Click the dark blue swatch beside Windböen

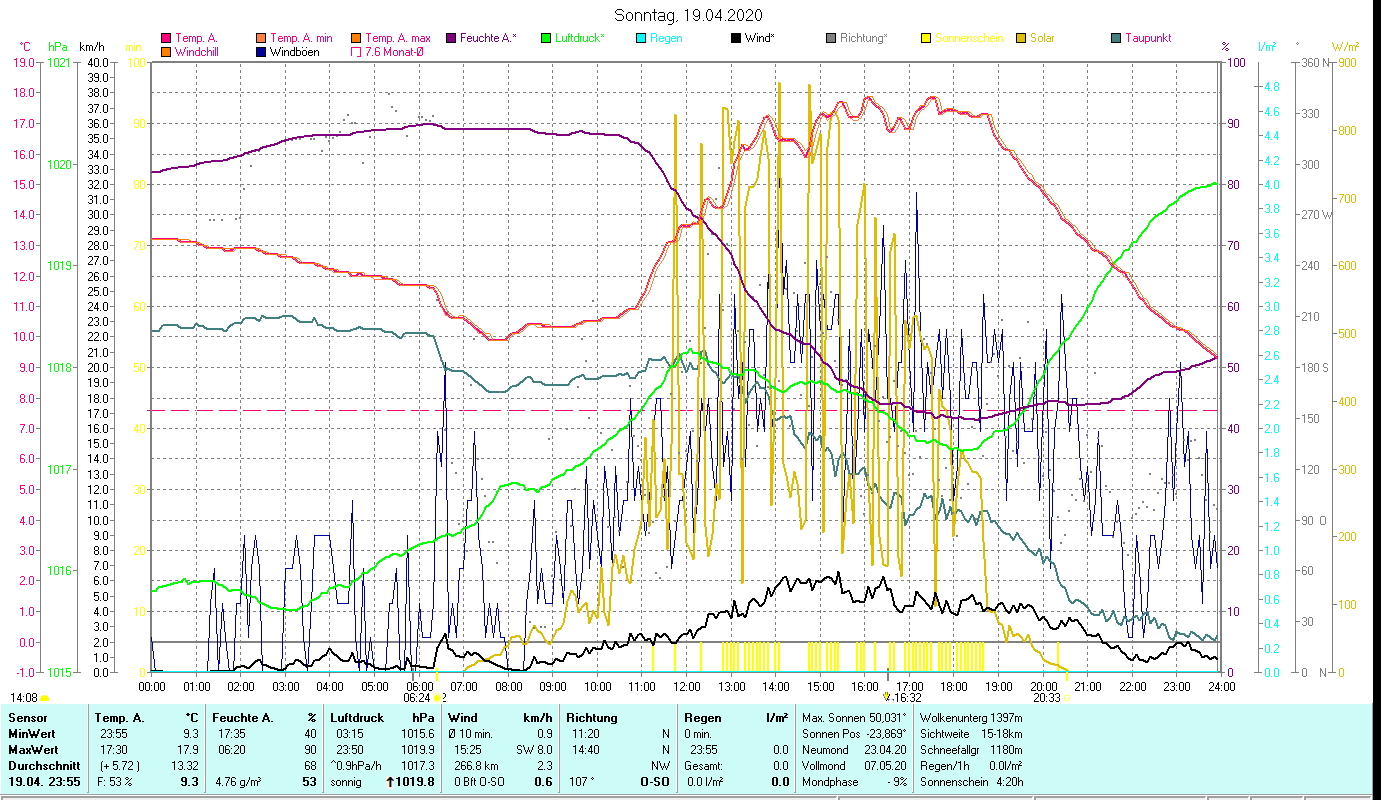pos(261,51)
